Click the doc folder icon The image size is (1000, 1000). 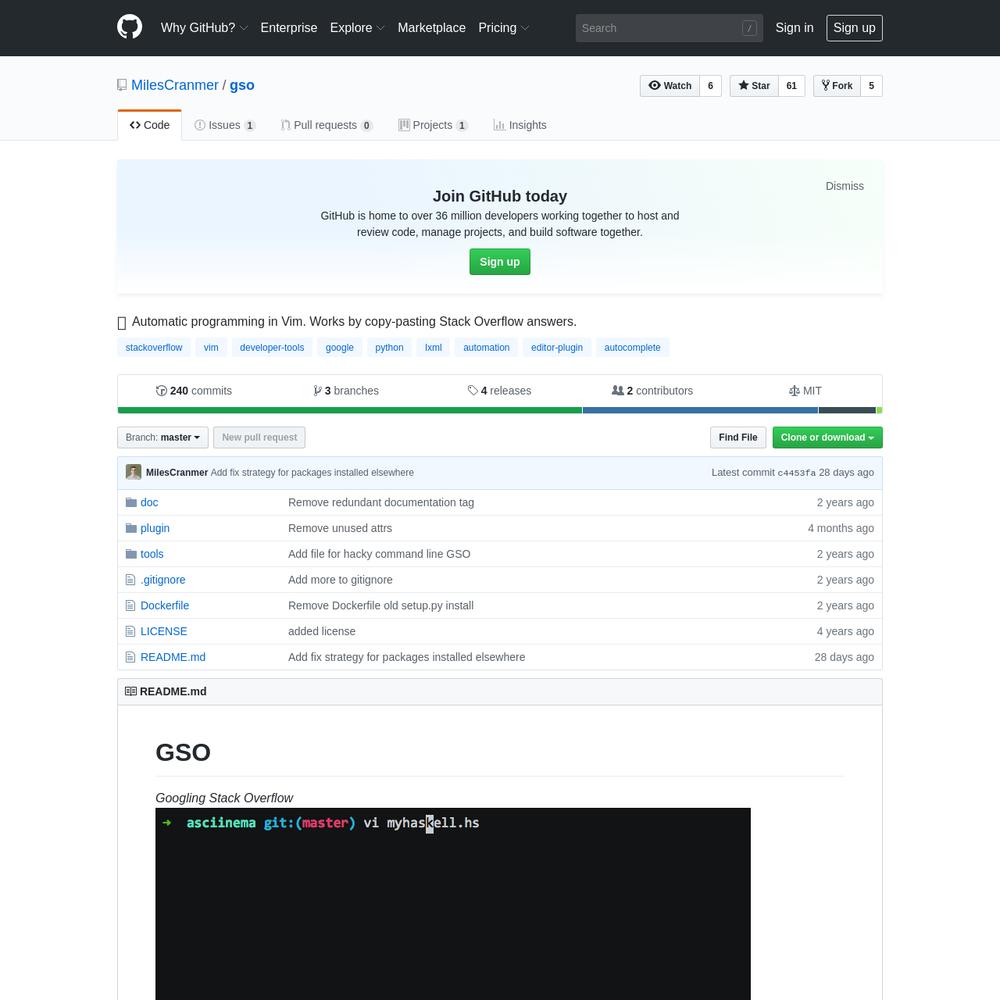(x=131, y=503)
